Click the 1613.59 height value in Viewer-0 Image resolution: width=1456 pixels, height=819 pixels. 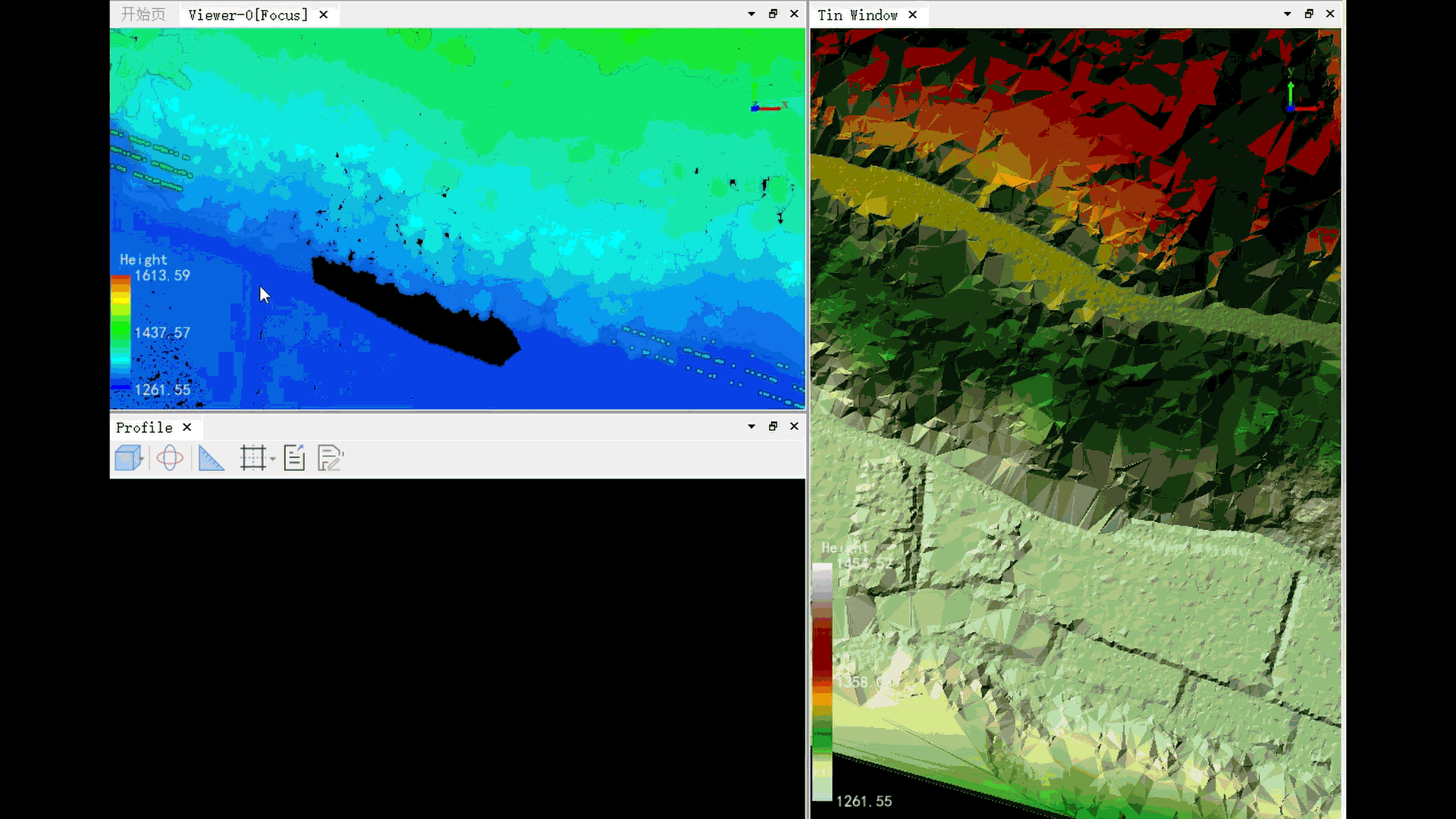click(162, 275)
